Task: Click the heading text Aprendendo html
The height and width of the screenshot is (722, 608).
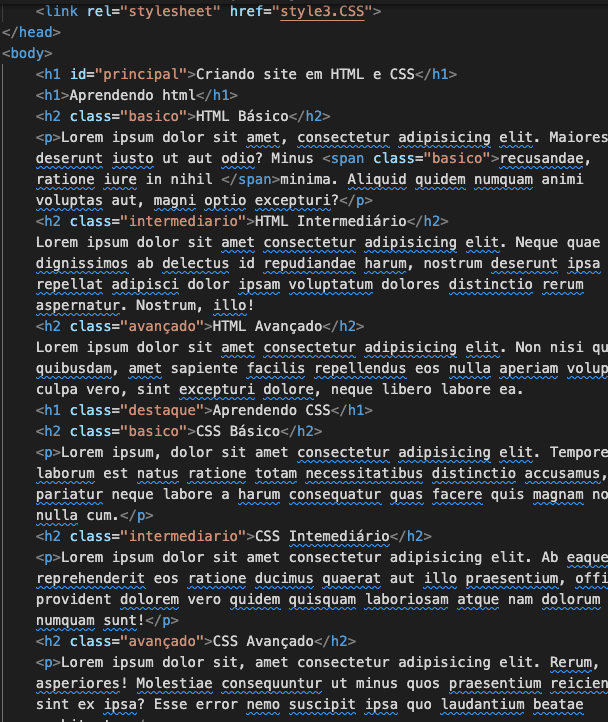Action: pos(133,95)
